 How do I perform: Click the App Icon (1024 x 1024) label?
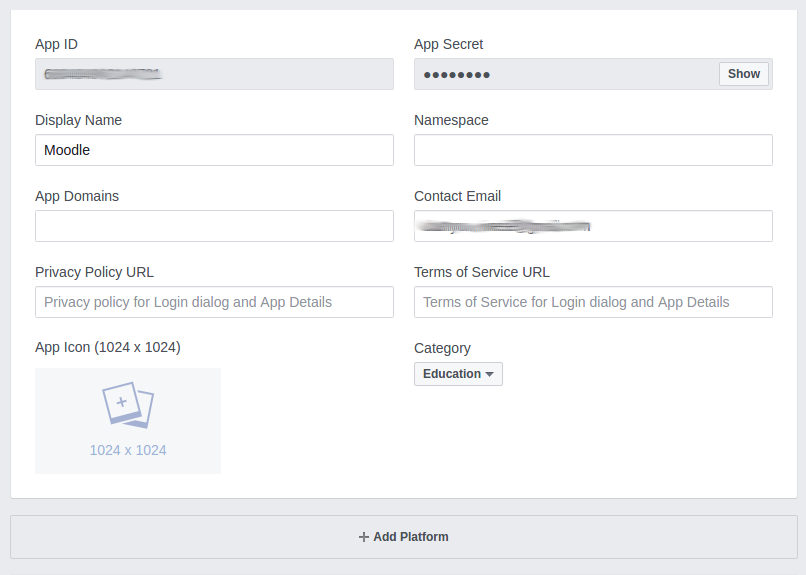point(107,347)
